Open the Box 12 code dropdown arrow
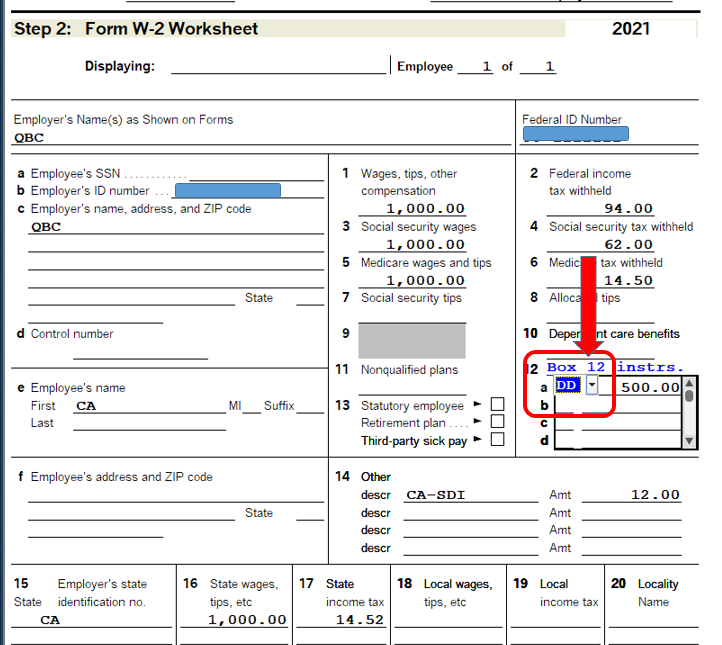The height and width of the screenshot is (645, 722). (592, 385)
